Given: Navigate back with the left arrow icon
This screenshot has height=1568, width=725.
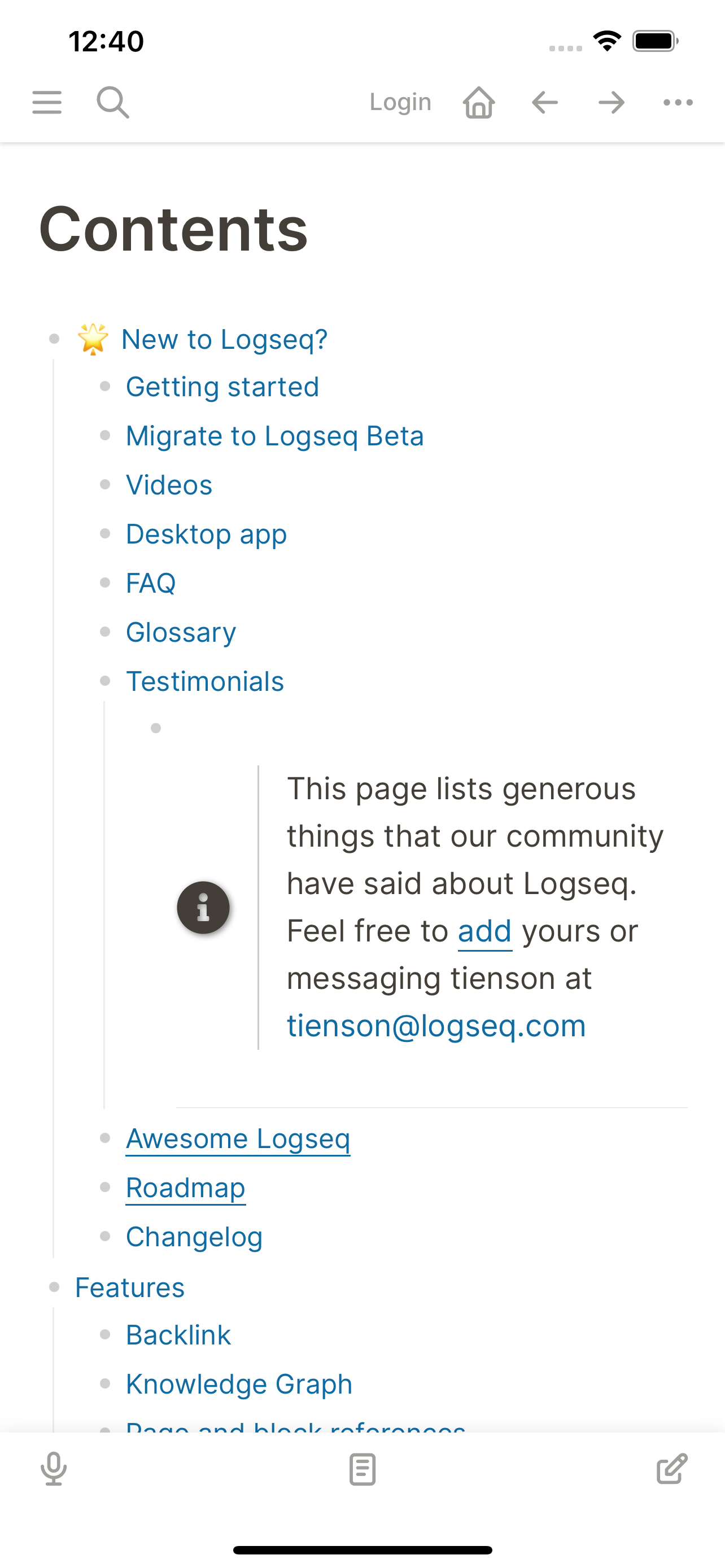Looking at the screenshot, I should pyautogui.click(x=545, y=102).
